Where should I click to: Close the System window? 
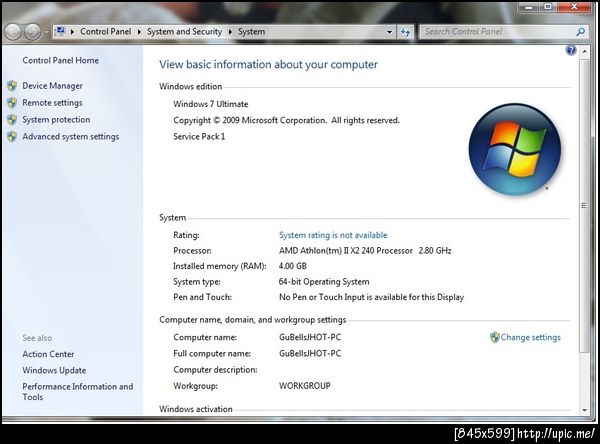[574, 7]
